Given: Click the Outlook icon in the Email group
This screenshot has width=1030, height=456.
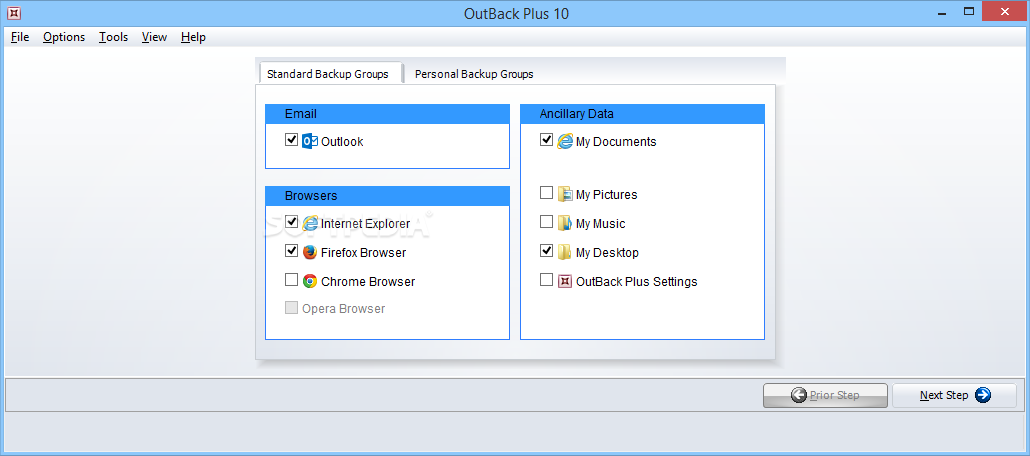Looking at the screenshot, I should [x=310, y=141].
